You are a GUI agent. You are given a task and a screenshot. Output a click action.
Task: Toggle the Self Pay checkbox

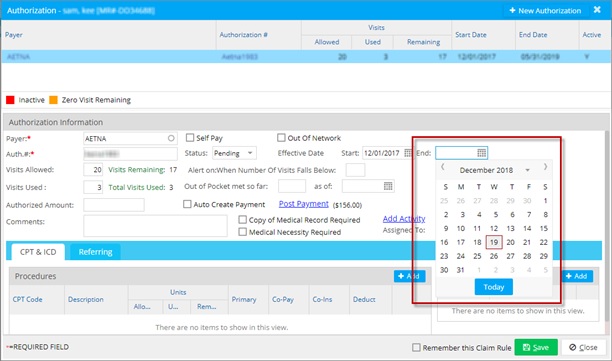coord(190,137)
